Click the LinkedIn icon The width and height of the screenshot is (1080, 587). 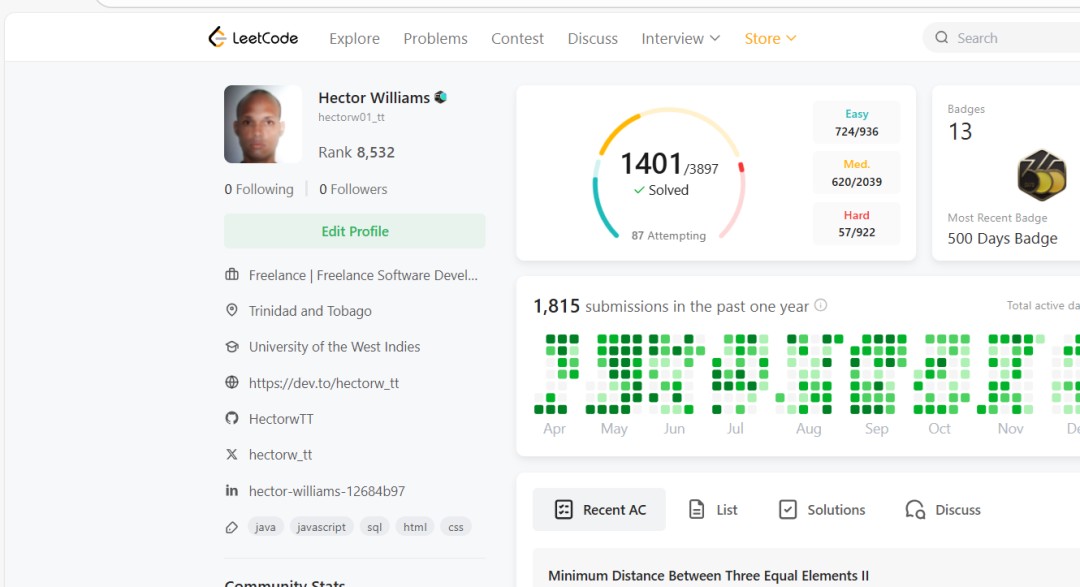point(232,491)
